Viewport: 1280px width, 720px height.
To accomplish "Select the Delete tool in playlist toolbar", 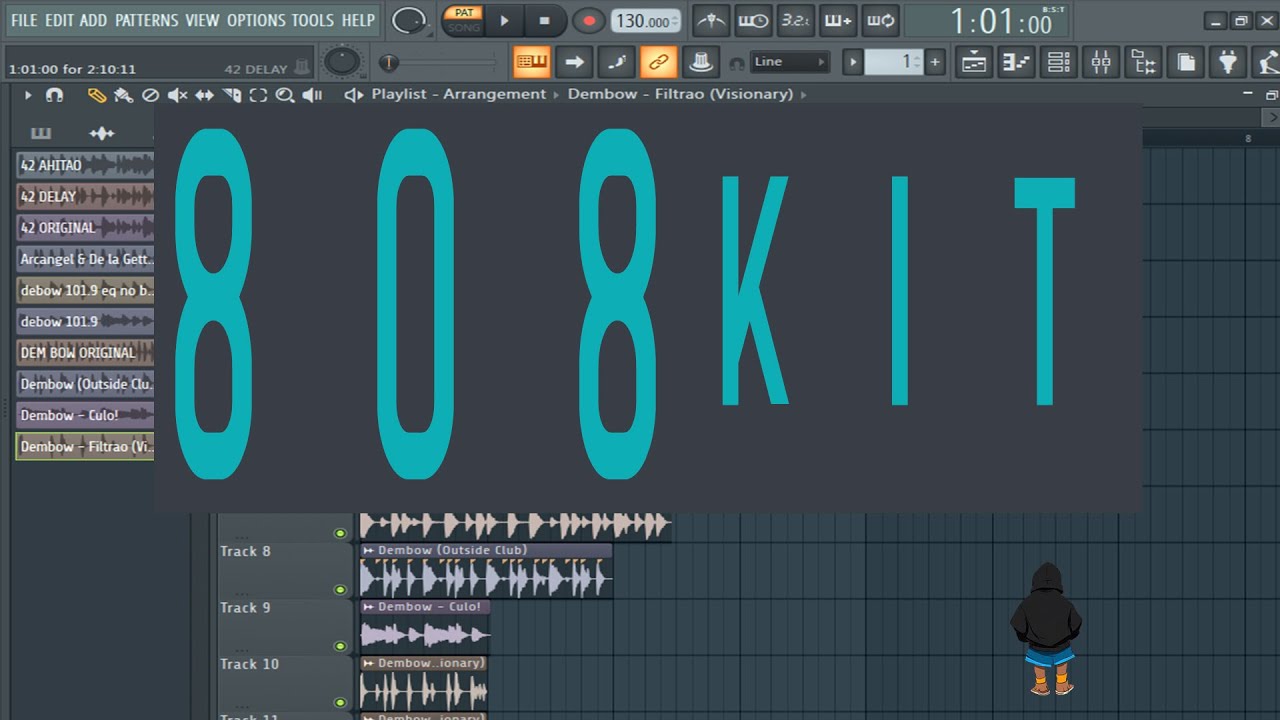I will (150, 95).
